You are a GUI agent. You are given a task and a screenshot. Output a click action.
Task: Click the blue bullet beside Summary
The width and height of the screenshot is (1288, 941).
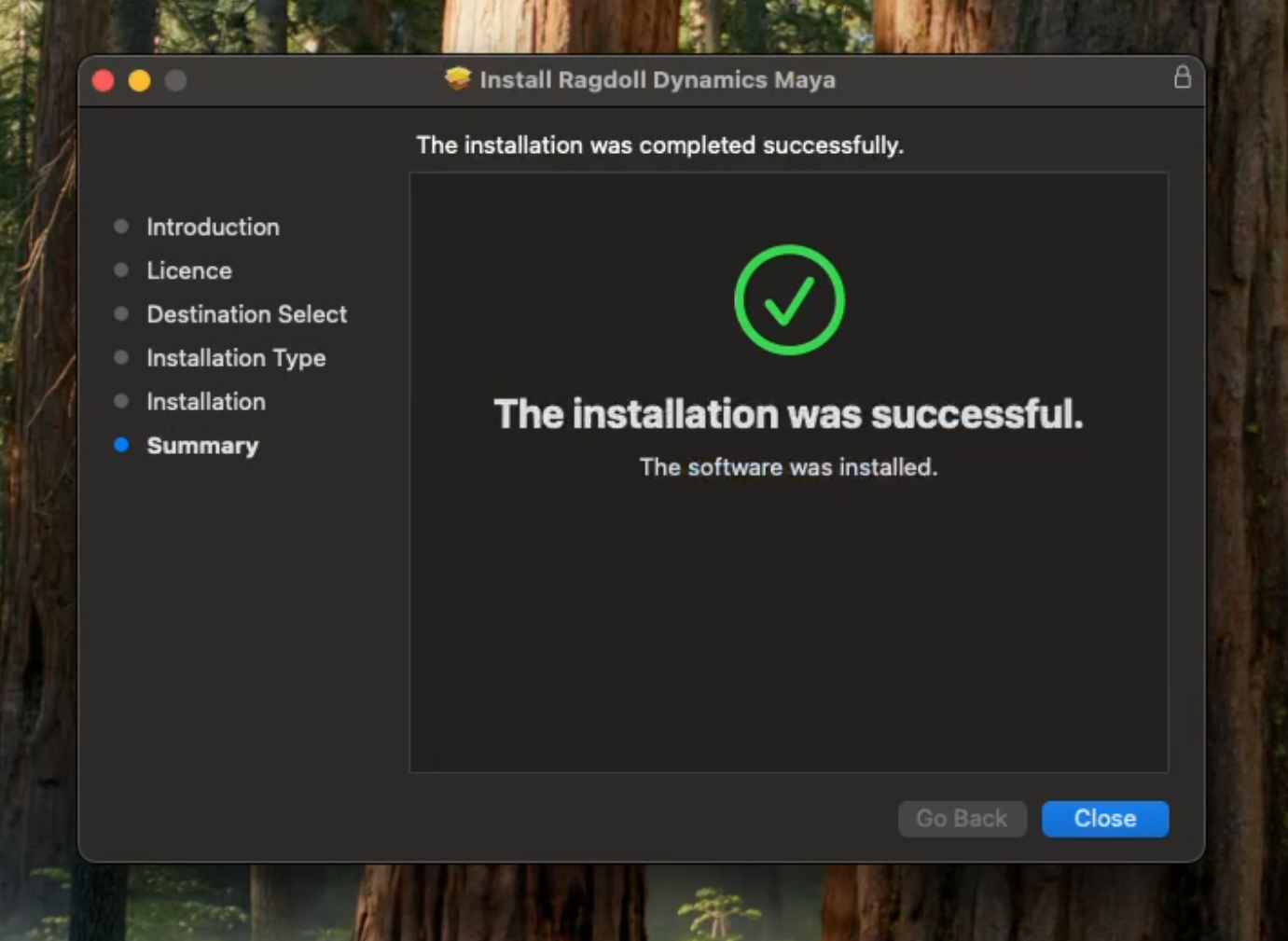pyautogui.click(x=121, y=445)
